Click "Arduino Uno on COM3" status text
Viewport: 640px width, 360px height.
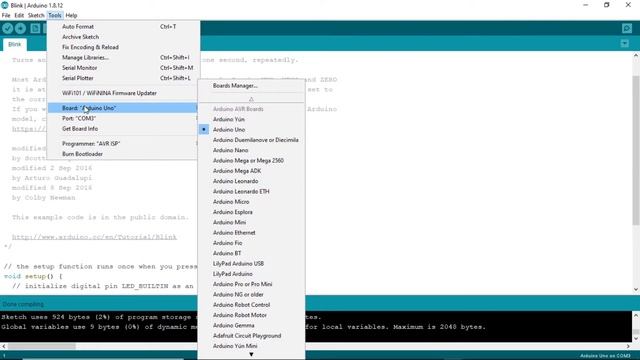[605, 356]
